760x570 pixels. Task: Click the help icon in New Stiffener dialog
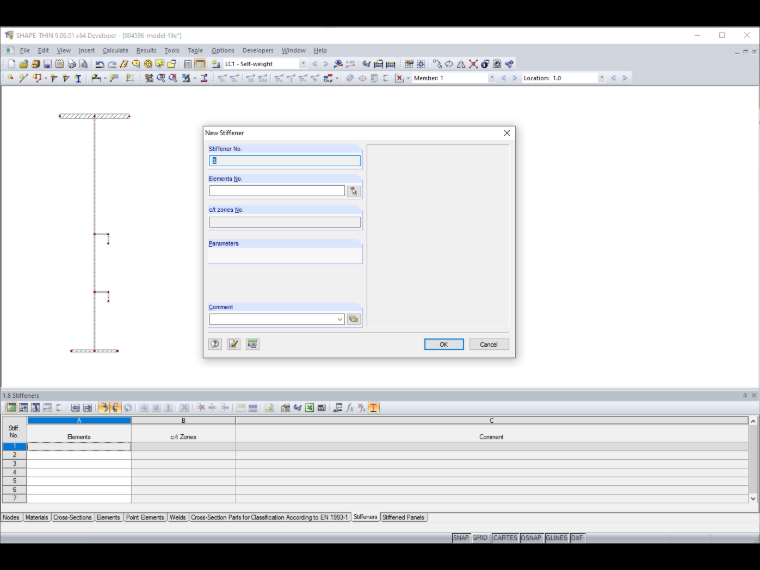(215, 344)
